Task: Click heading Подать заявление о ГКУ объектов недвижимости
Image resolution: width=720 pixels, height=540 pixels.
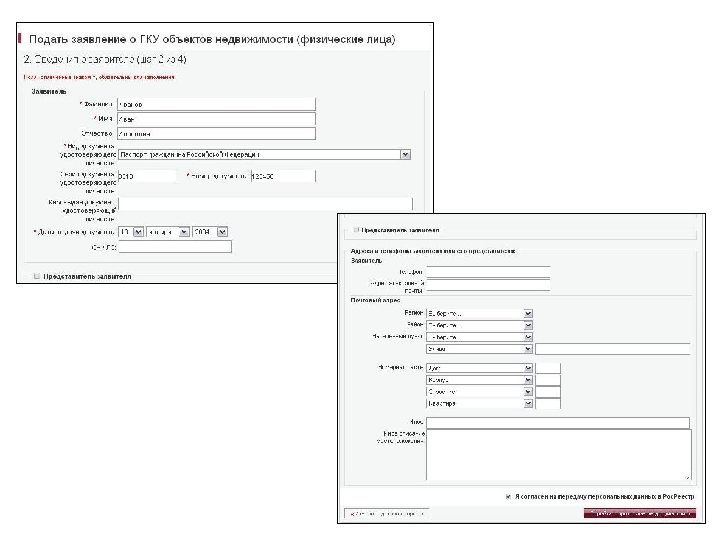Action: pos(212,39)
